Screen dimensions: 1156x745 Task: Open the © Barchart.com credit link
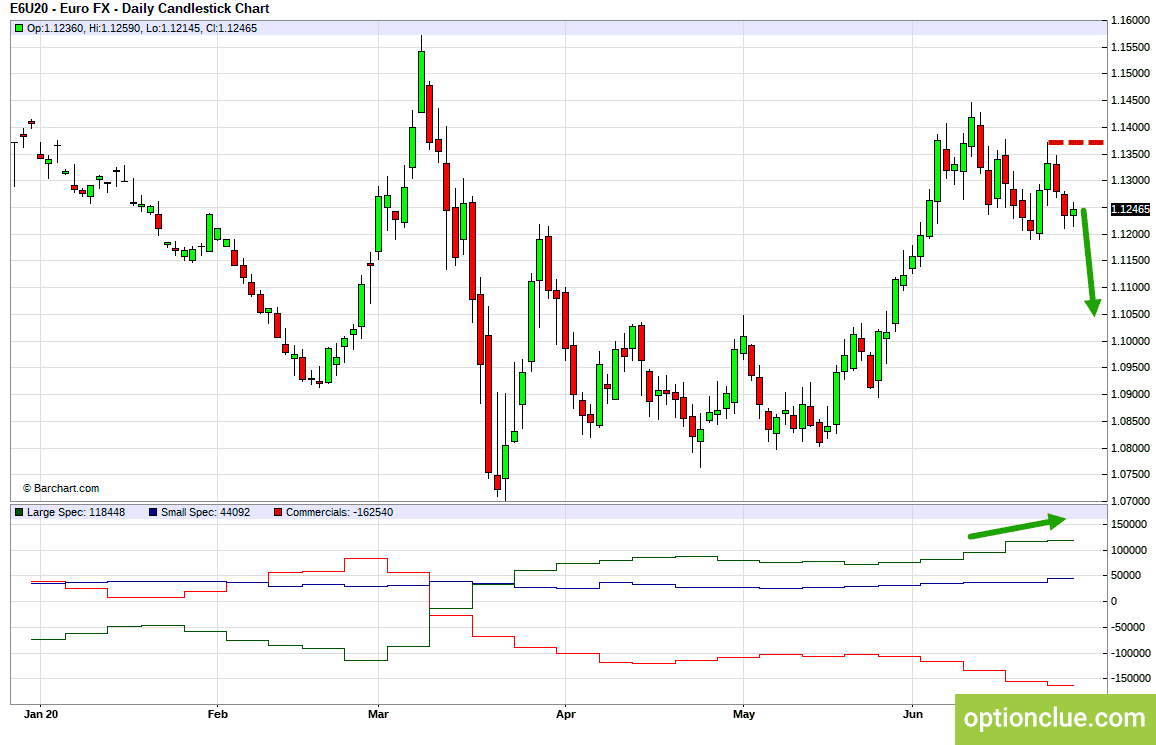(60, 489)
